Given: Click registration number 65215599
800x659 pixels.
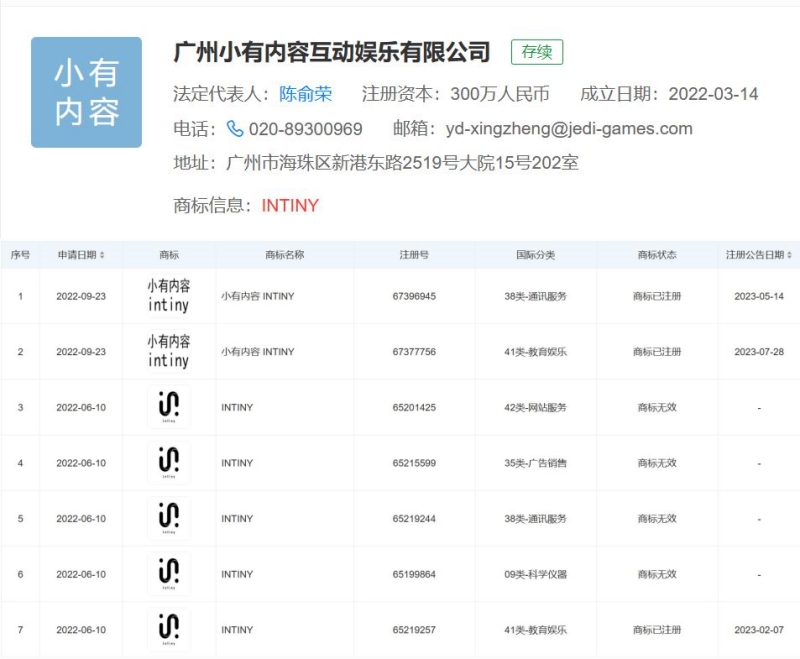Looking at the screenshot, I should tap(414, 463).
